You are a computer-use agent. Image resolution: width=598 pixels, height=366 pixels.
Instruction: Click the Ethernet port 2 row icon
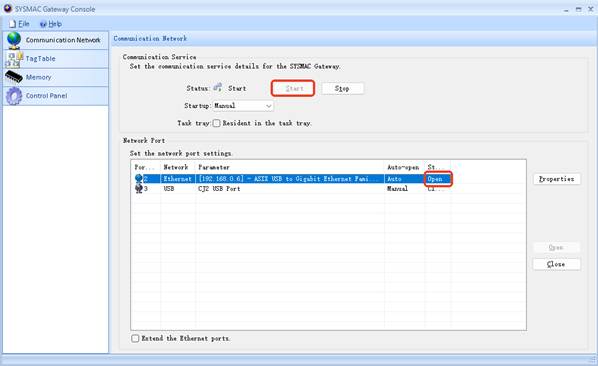coord(138,178)
